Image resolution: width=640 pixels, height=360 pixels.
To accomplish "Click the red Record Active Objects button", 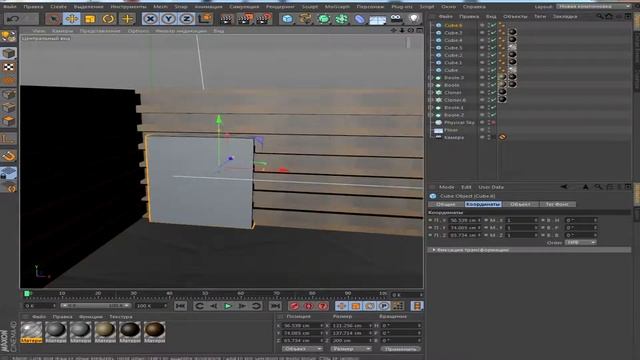I will [x=294, y=306].
